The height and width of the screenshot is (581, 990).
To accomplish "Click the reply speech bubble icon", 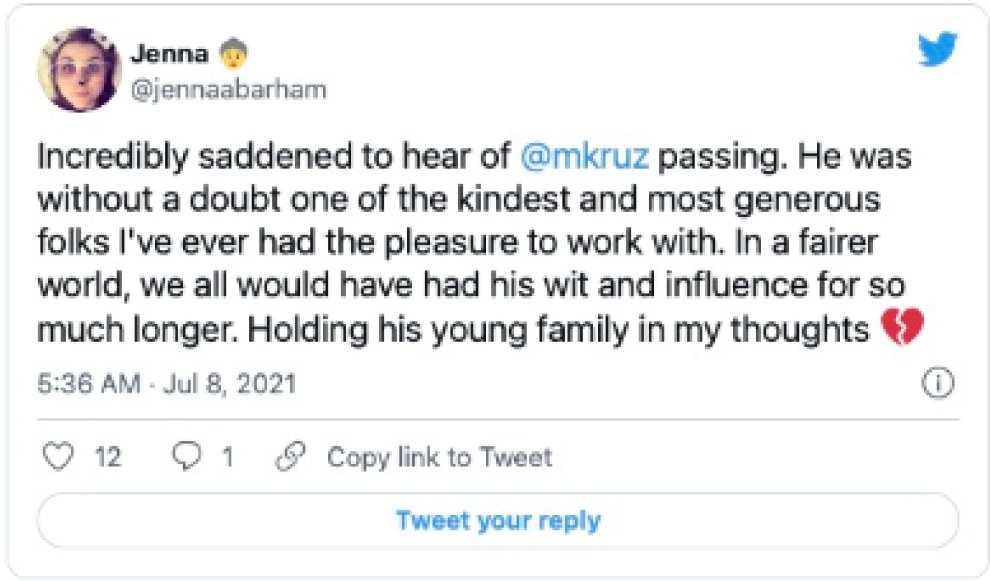I will coord(187,457).
